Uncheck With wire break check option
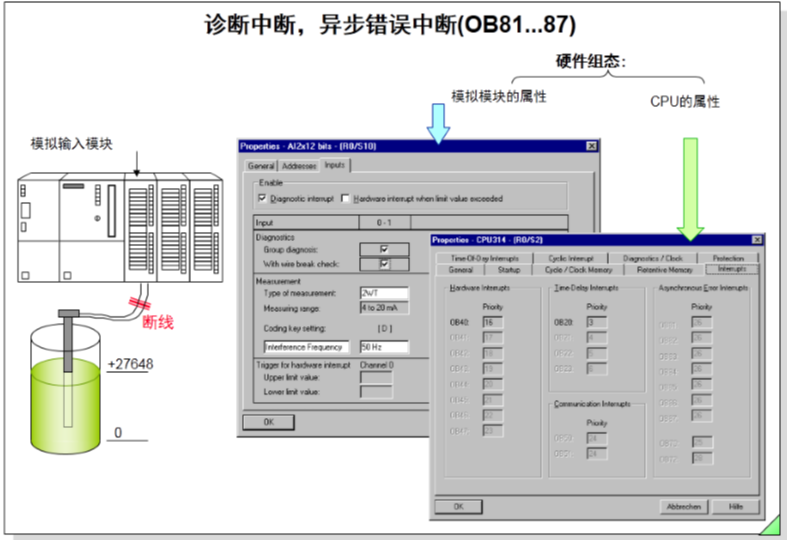Image resolution: width=787 pixels, height=540 pixels. tap(384, 264)
